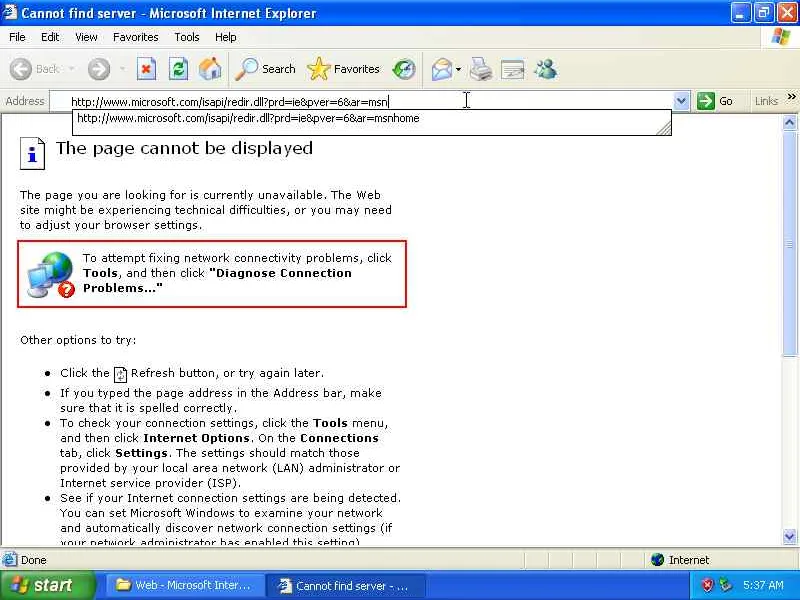Click the autocomplete list resize grip
The width and height of the screenshot is (800, 600).
pyautogui.click(x=664, y=129)
